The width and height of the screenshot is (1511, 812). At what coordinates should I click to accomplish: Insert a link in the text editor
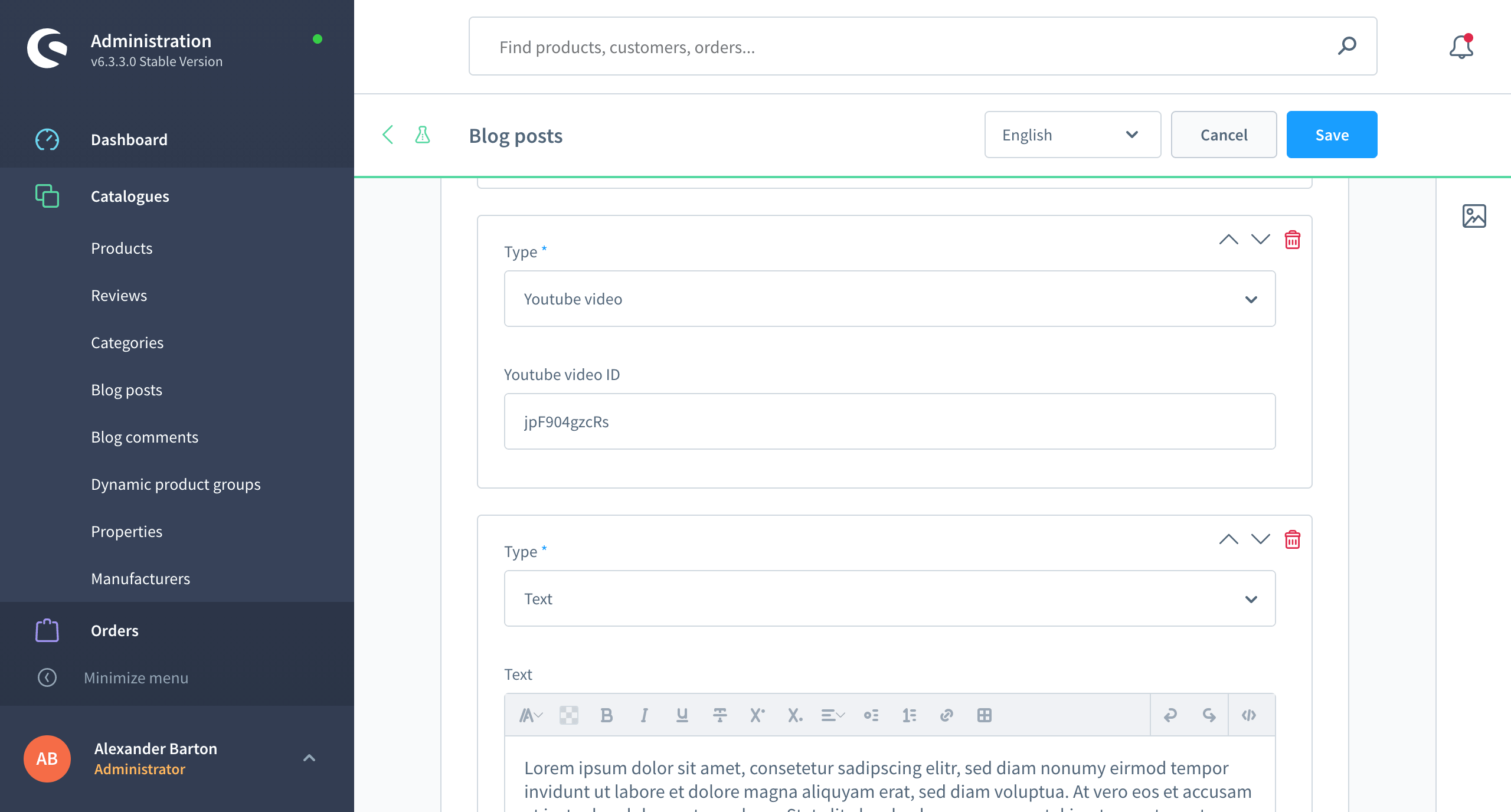coord(946,715)
